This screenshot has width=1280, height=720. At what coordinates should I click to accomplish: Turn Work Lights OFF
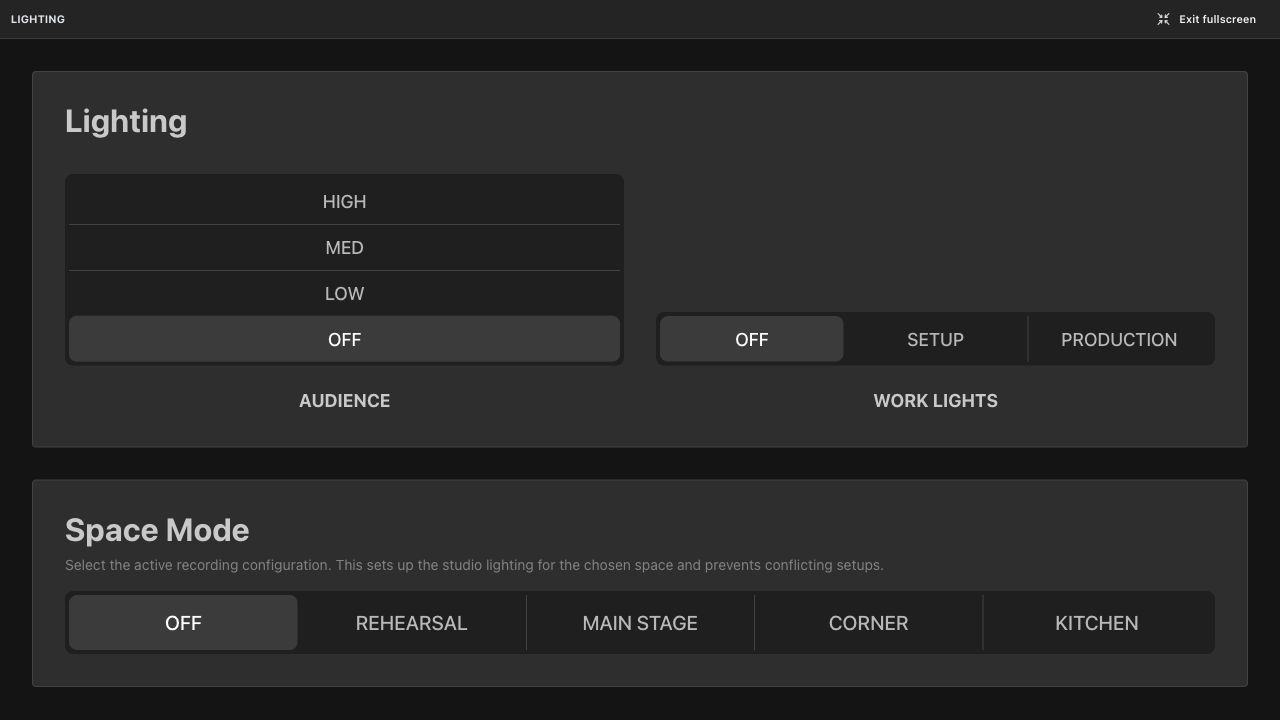click(x=751, y=339)
